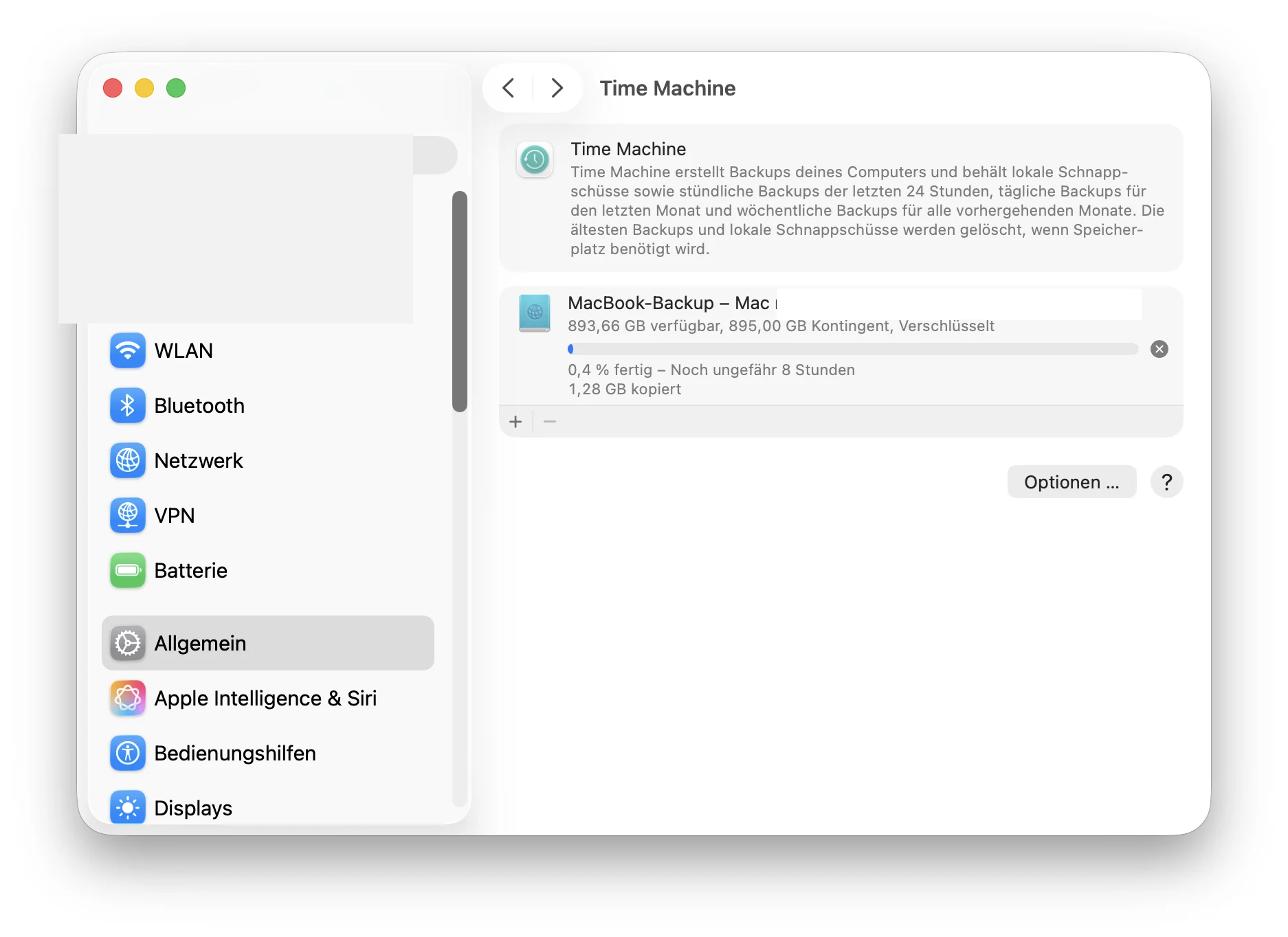Select Bluetooth in the sidebar
The height and width of the screenshot is (937, 1288).
point(268,405)
